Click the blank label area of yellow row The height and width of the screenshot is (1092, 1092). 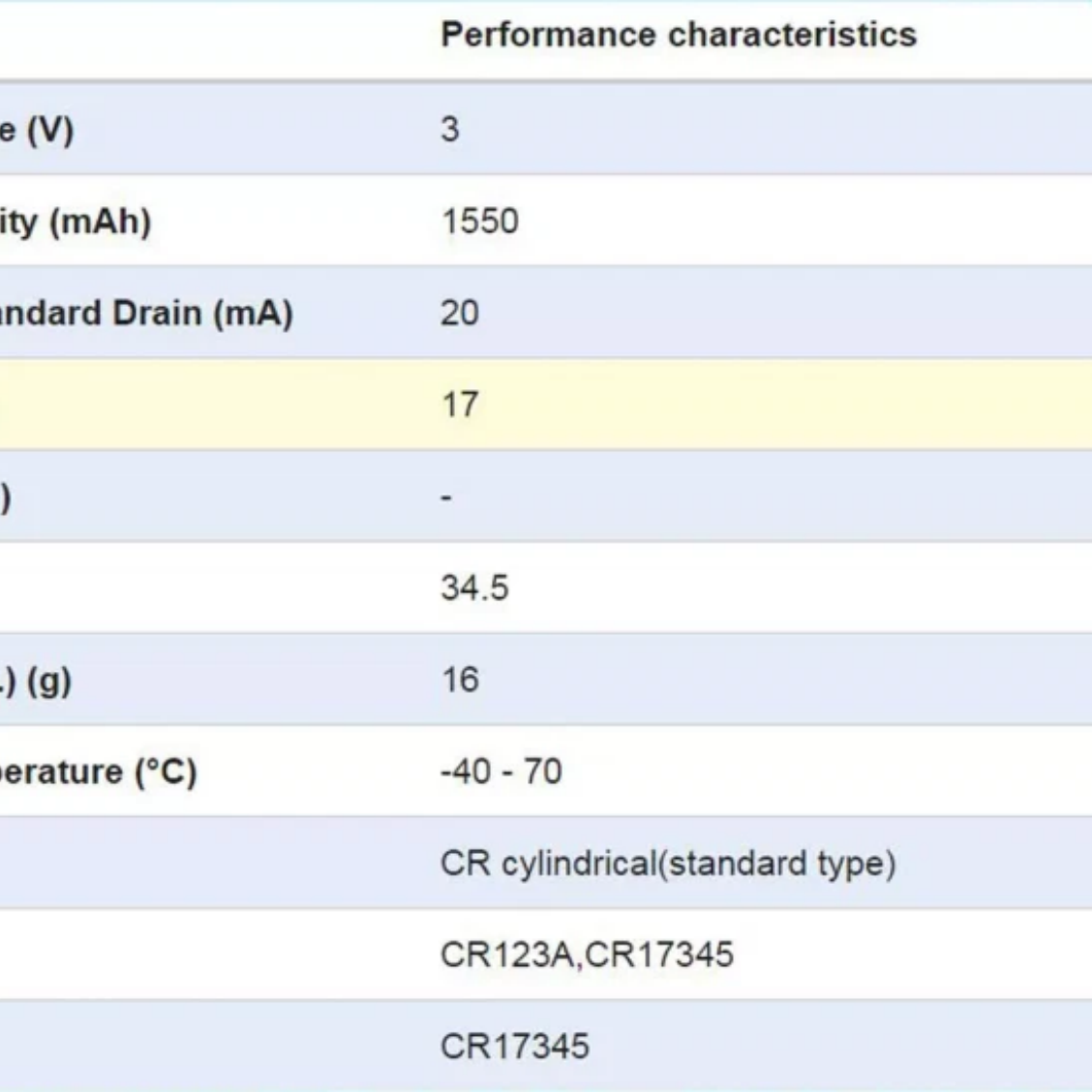pos(194,405)
